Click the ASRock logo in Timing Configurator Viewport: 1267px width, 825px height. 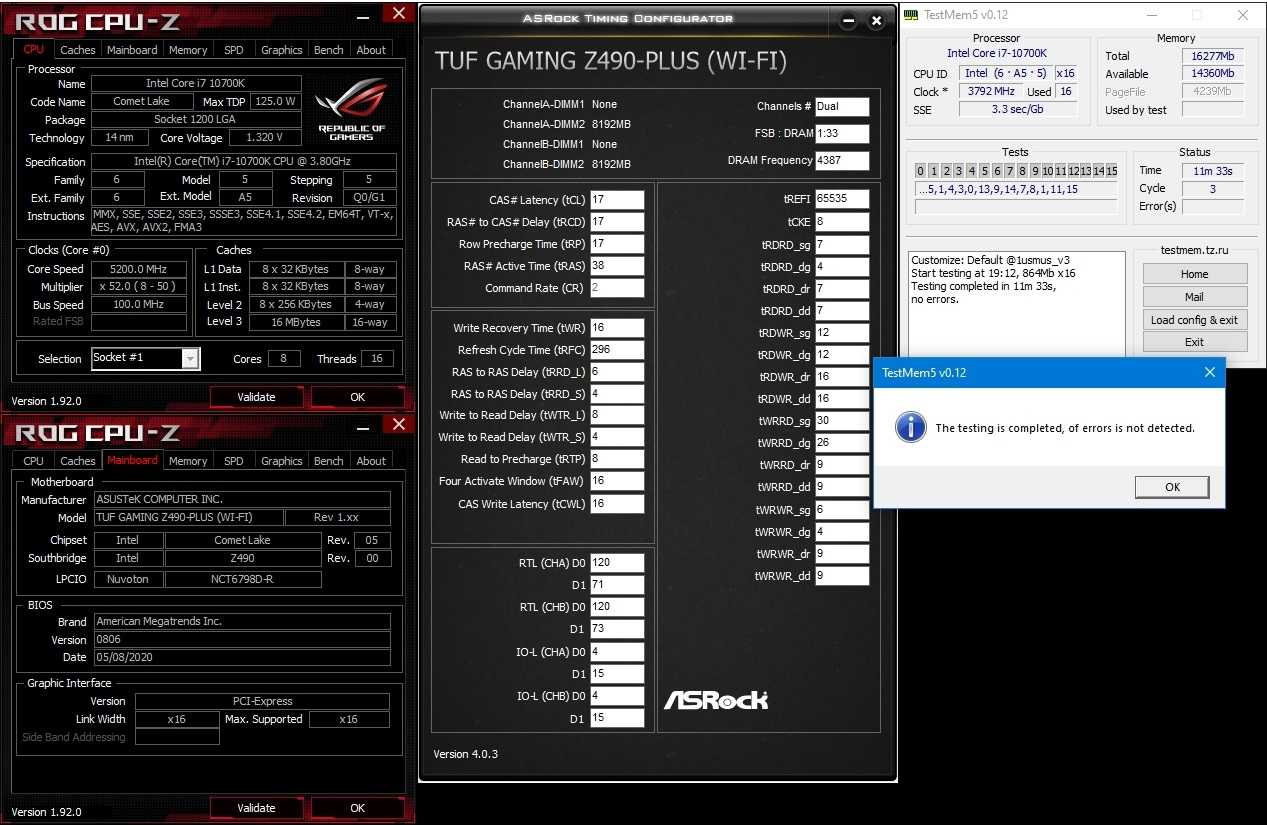(716, 699)
